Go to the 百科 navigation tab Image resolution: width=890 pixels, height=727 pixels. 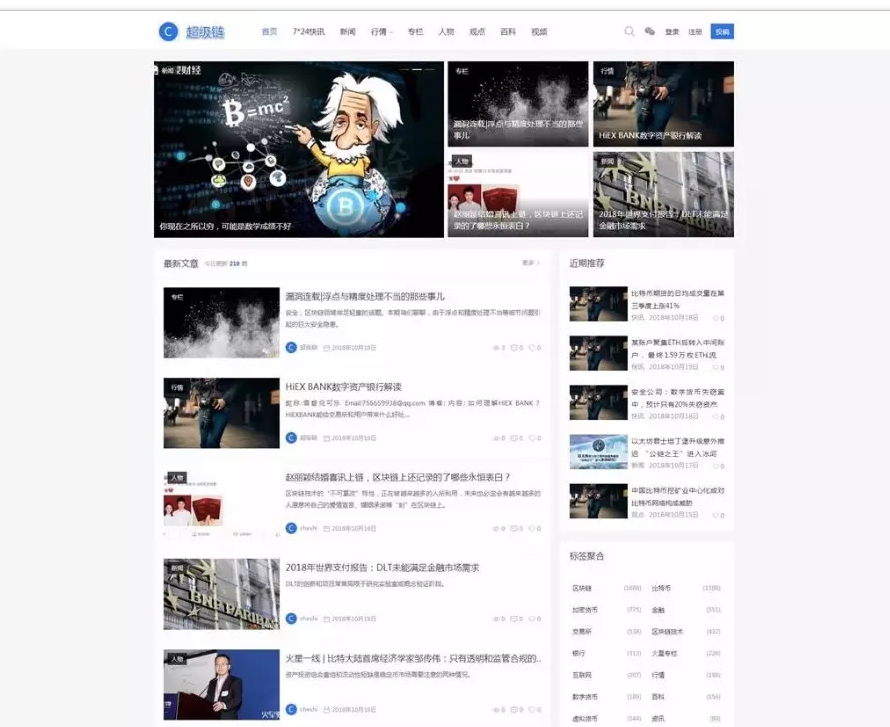508,32
